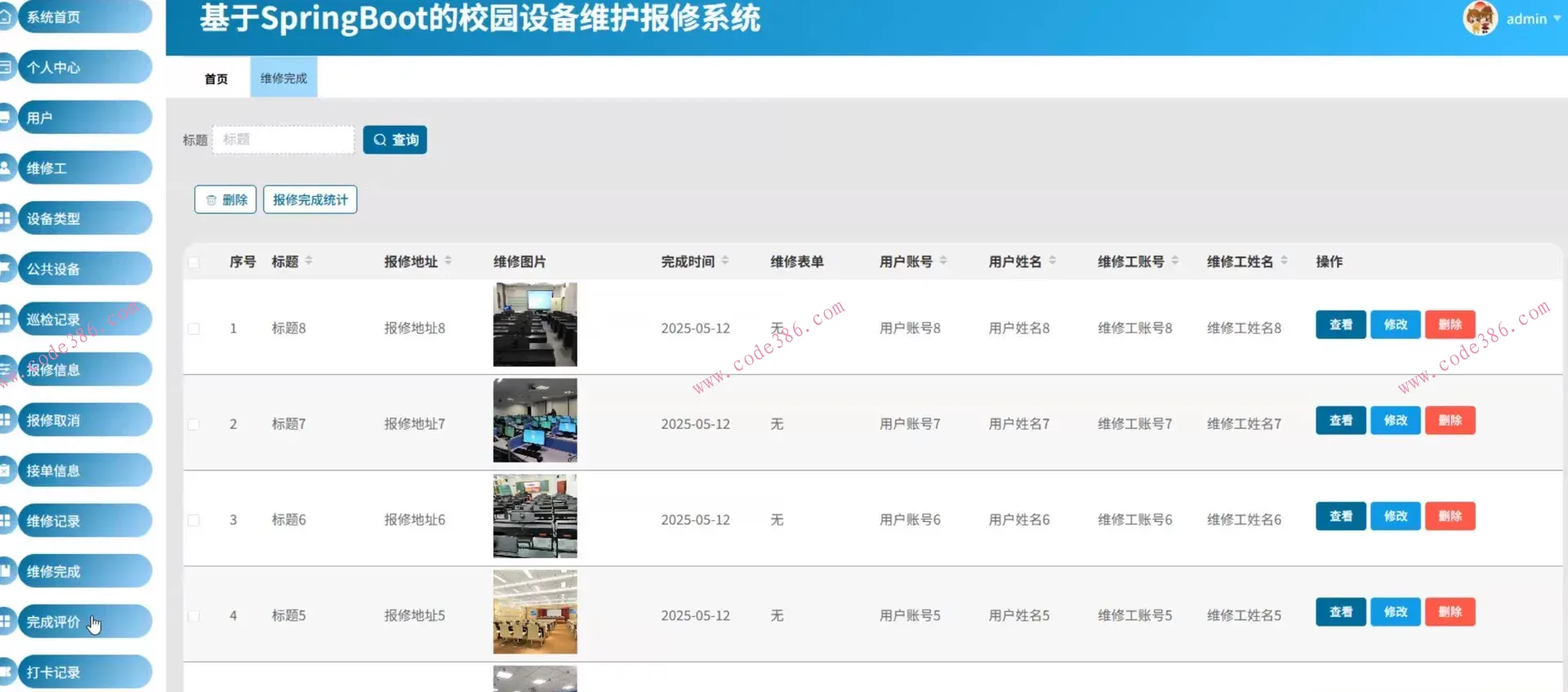Sort the table by 报修地址 column
This screenshot has width=1568, height=692.
point(448,261)
